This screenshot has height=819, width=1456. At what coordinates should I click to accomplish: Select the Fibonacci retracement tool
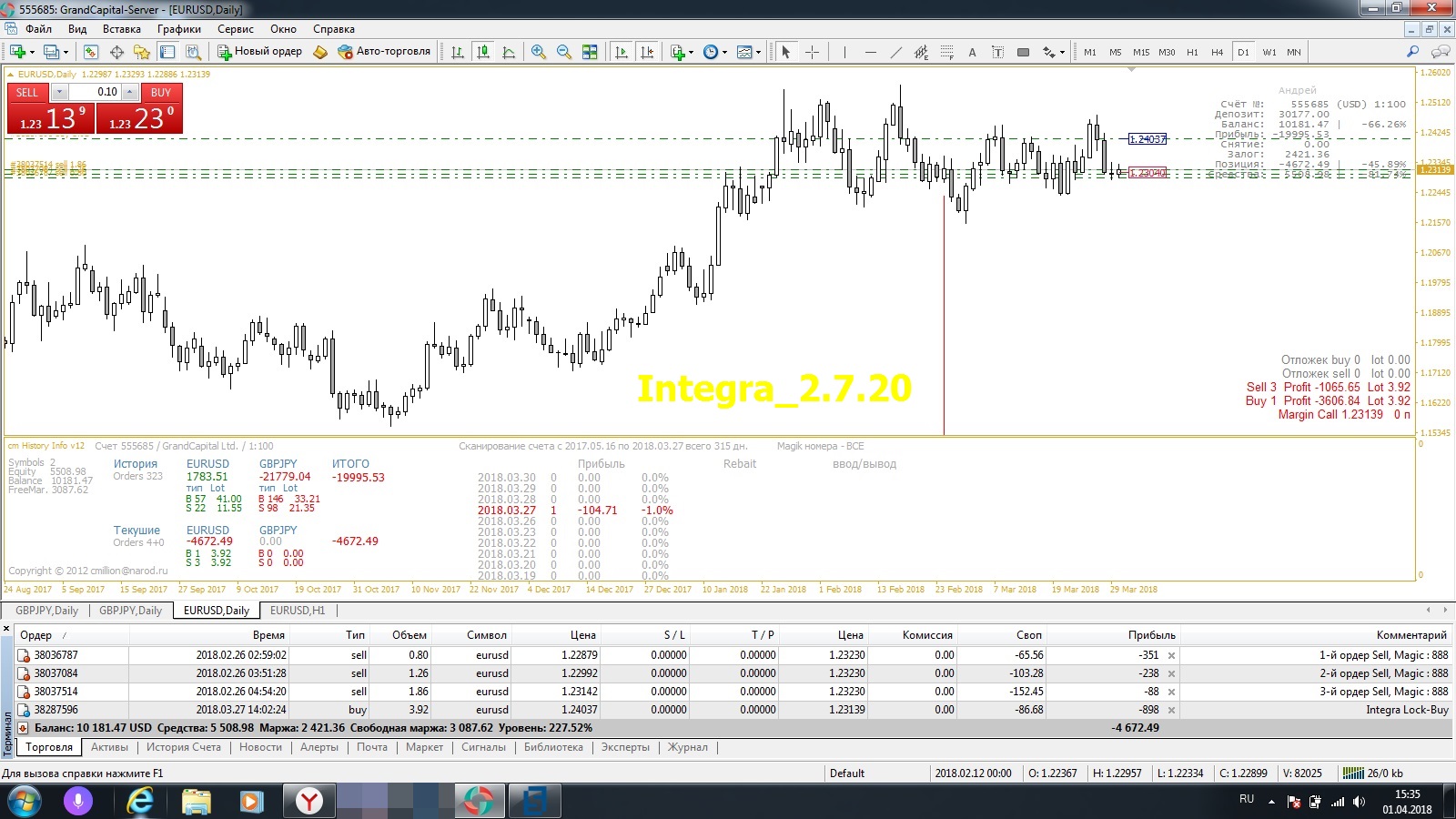click(x=947, y=52)
